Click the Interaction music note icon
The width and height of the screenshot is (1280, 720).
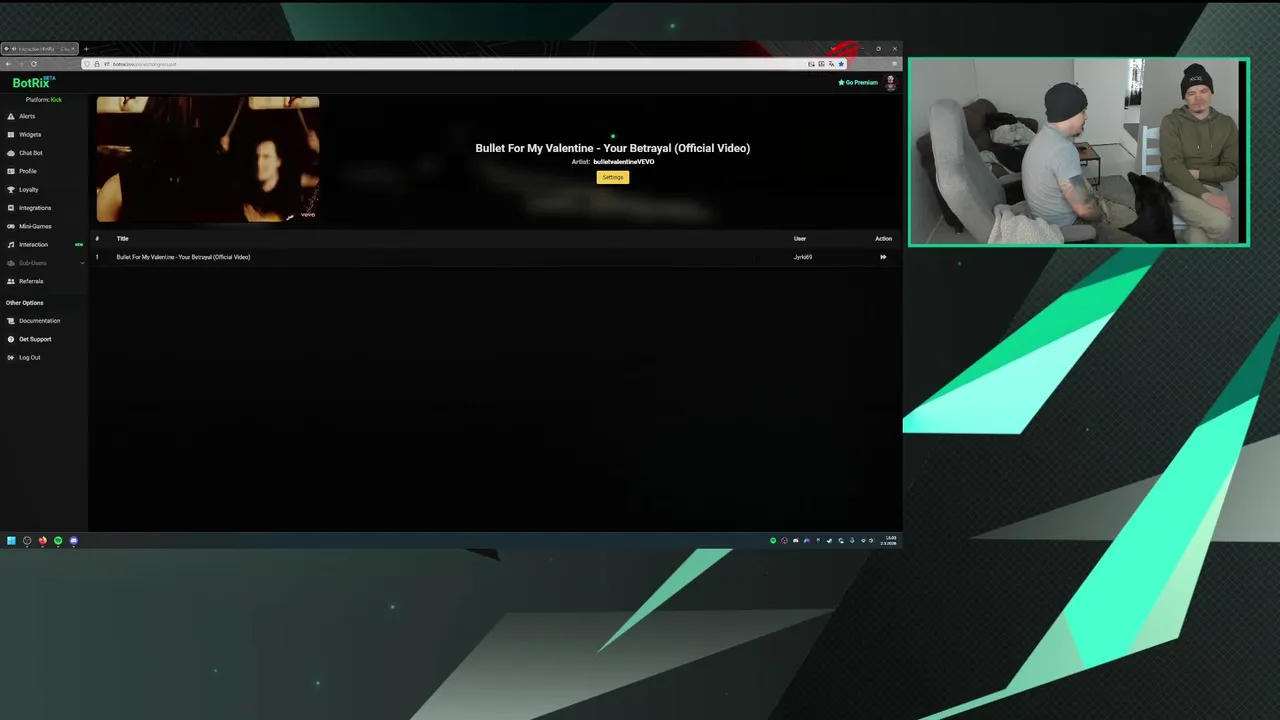click(11, 244)
